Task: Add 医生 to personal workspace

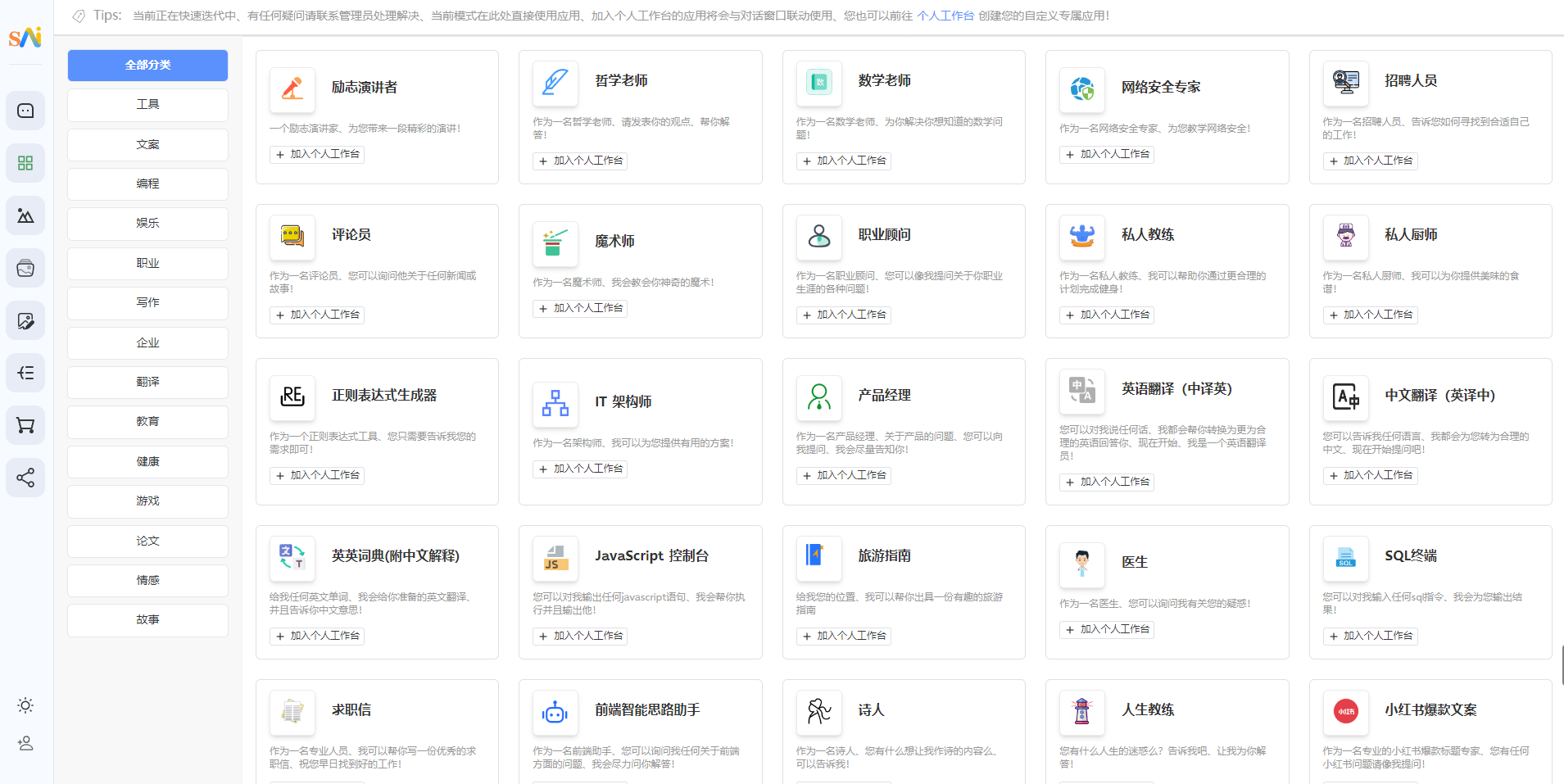Action: click(x=1107, y=629)
